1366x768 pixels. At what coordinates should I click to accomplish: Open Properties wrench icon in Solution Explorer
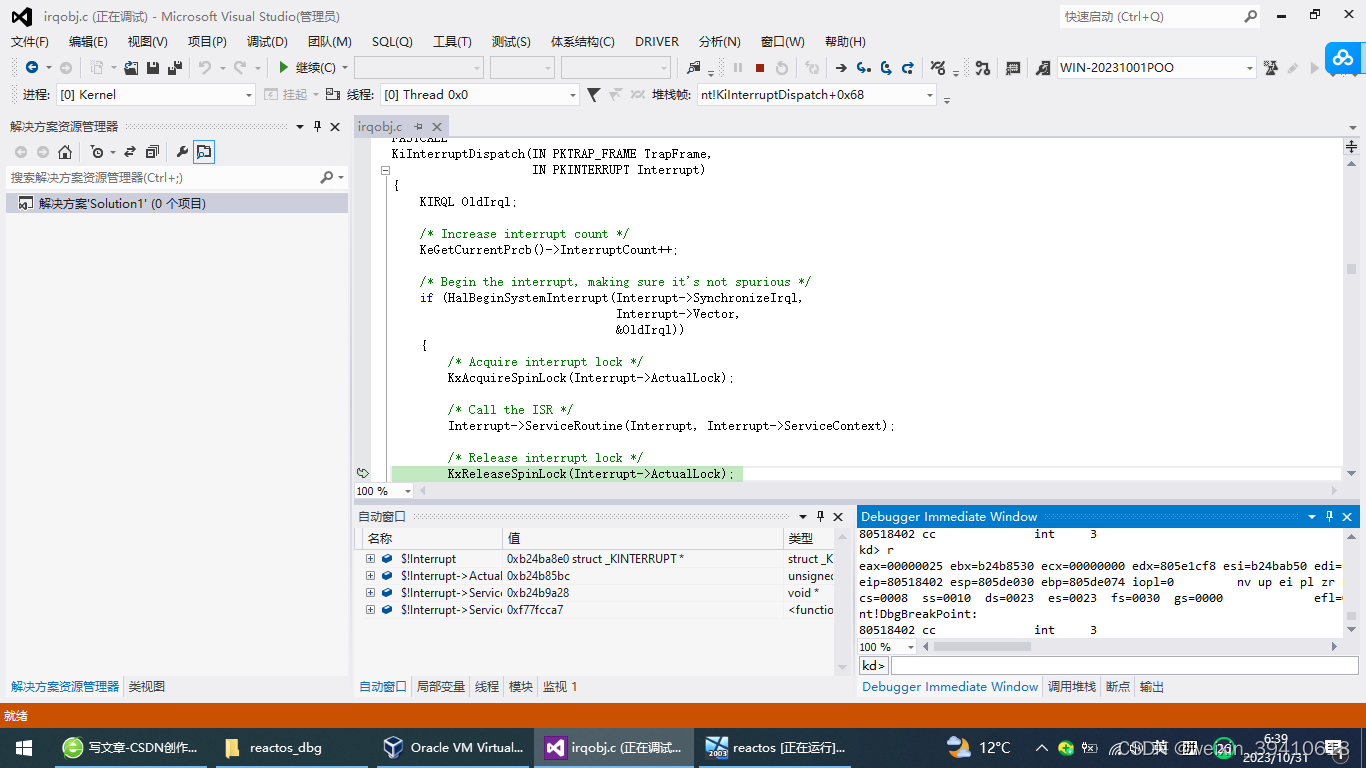(x=182, y=152)
